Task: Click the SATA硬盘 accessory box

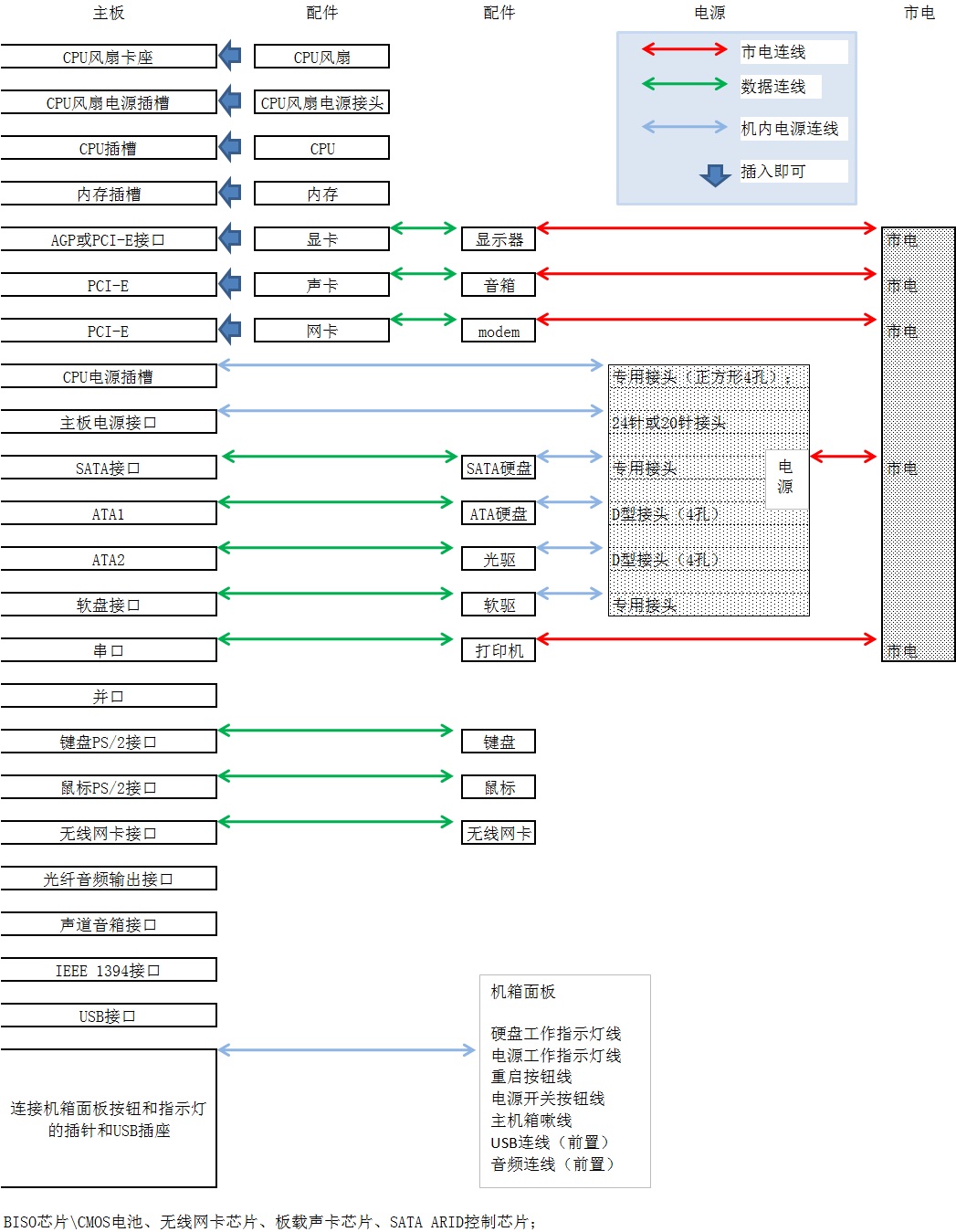Action: (x=499, y=468)
